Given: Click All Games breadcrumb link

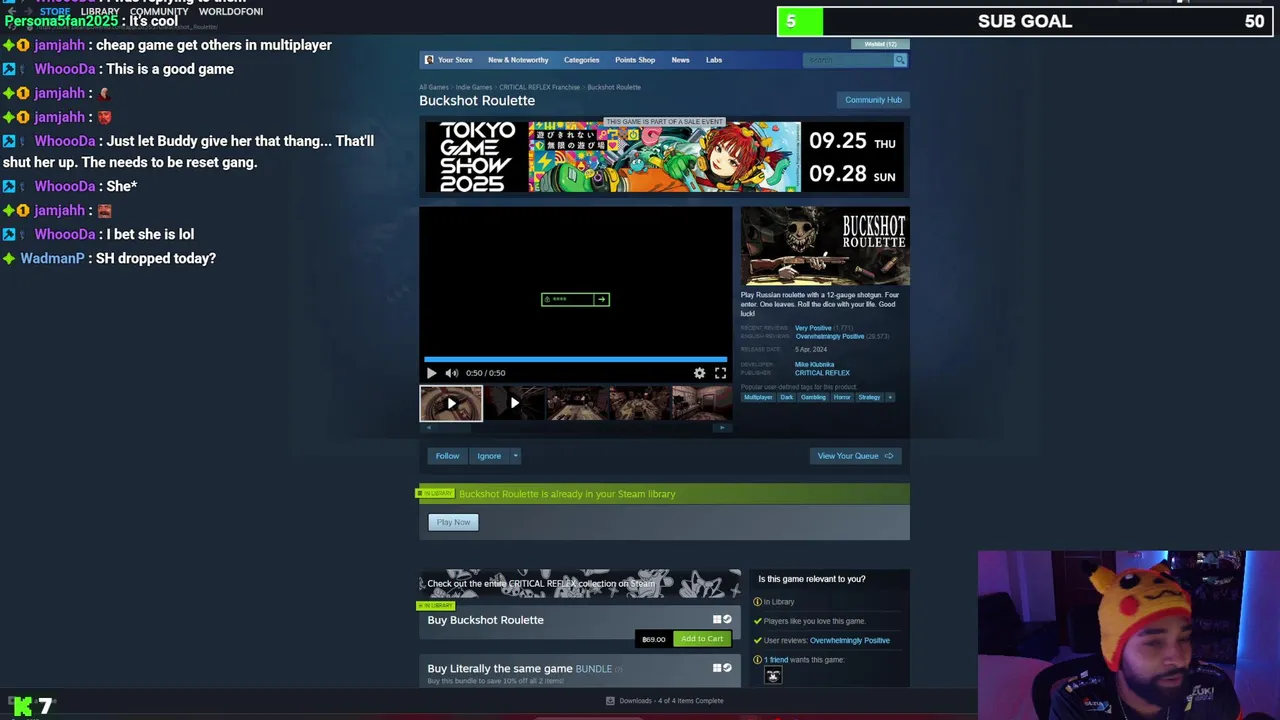Looking at the screenshot, I should click(x=434, y=87).
